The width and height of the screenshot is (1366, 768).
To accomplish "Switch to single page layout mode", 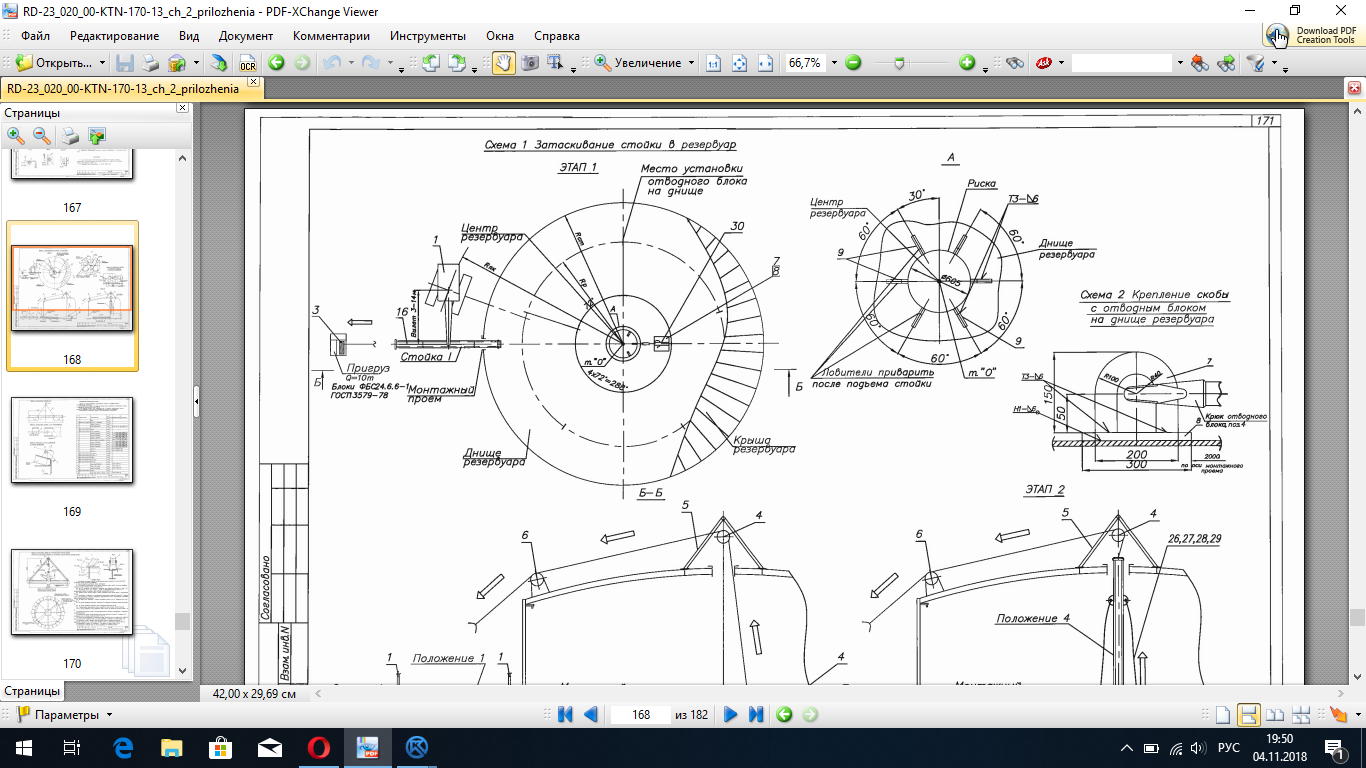I will click(1222, 715).
